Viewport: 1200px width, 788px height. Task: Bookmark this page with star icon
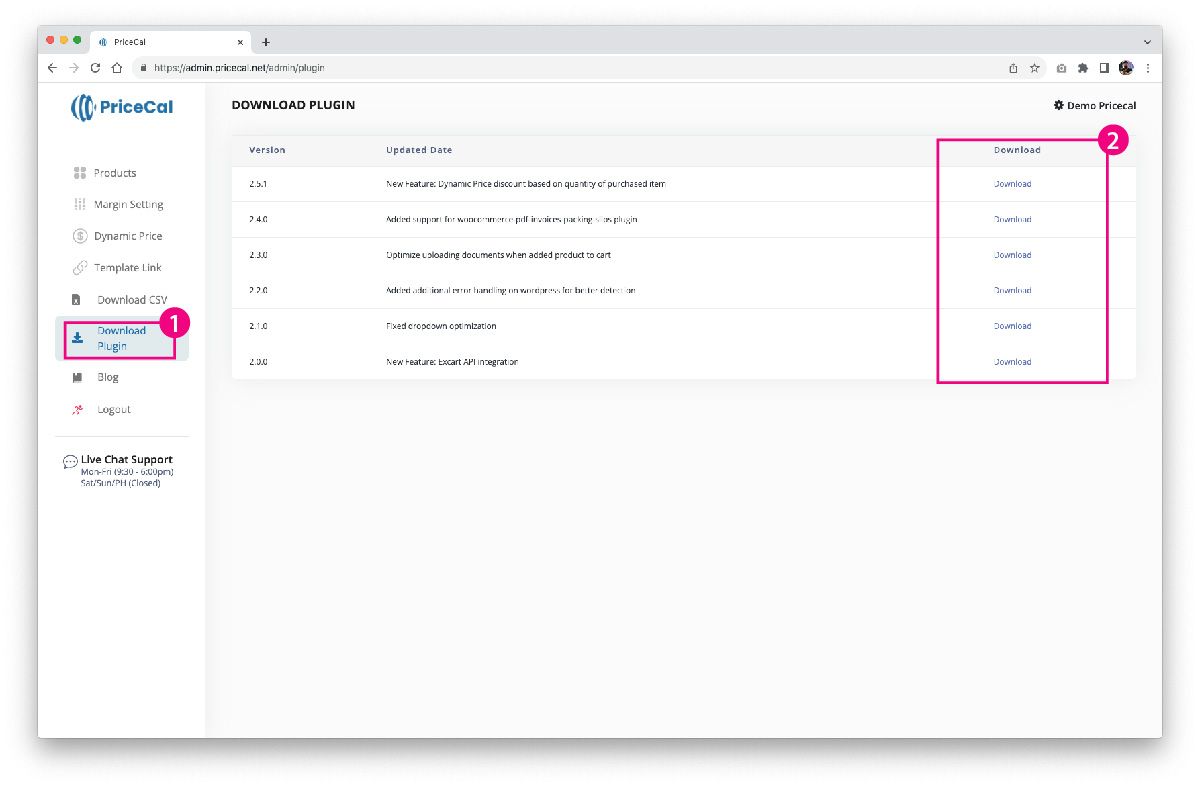pos(1035,68)
